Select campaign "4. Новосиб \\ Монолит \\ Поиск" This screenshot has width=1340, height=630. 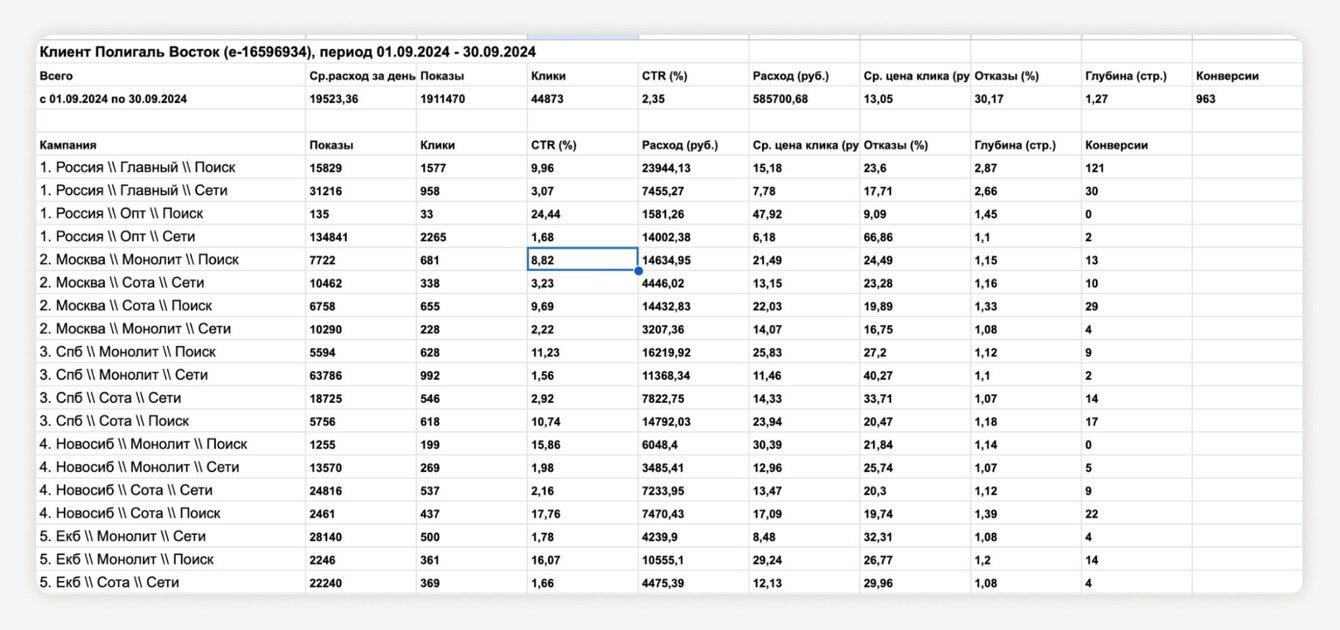pyautogui.click(x=144, y=444)
